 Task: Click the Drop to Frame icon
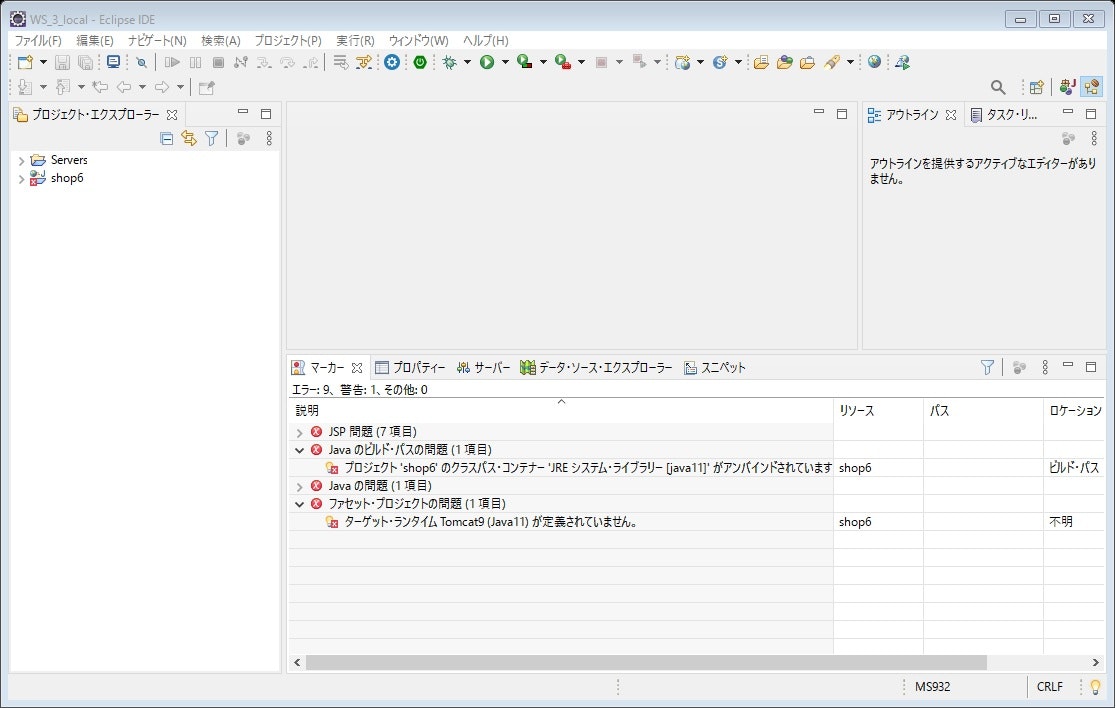[341, 63]
